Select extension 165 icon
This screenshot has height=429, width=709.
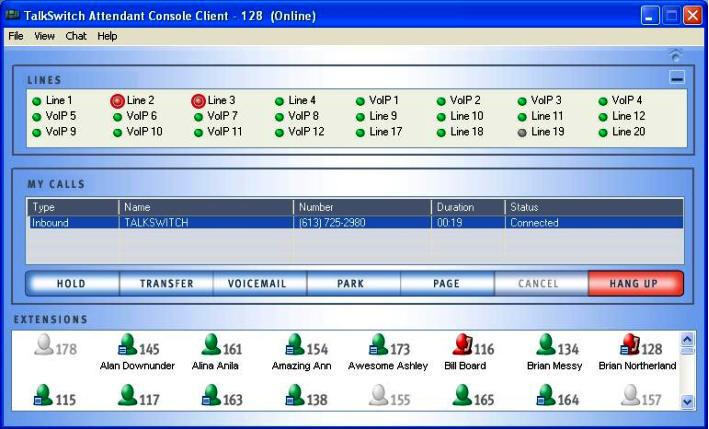pyautogui.click(x=462, y=396)
